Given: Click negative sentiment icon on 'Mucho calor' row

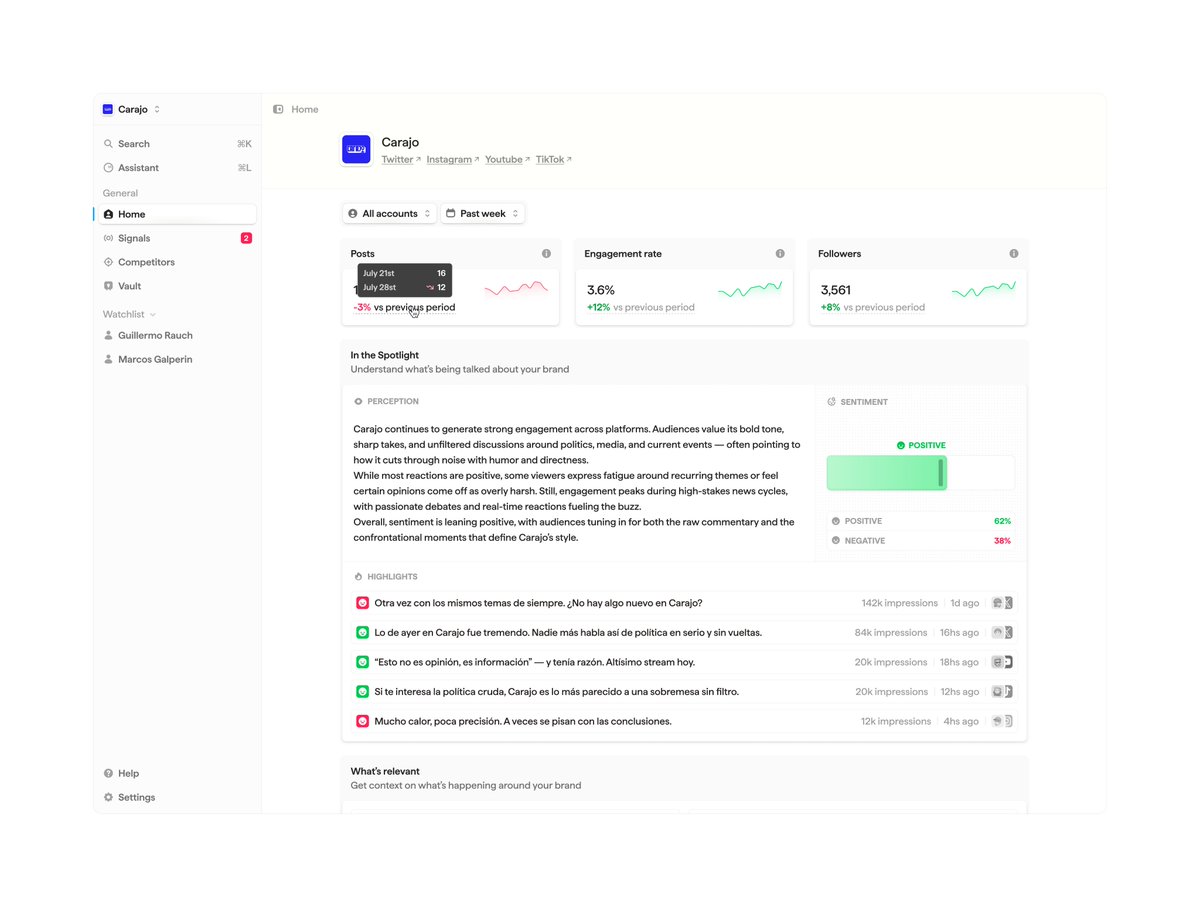Looking at the screenshot, I should click(x=363, y=721).
